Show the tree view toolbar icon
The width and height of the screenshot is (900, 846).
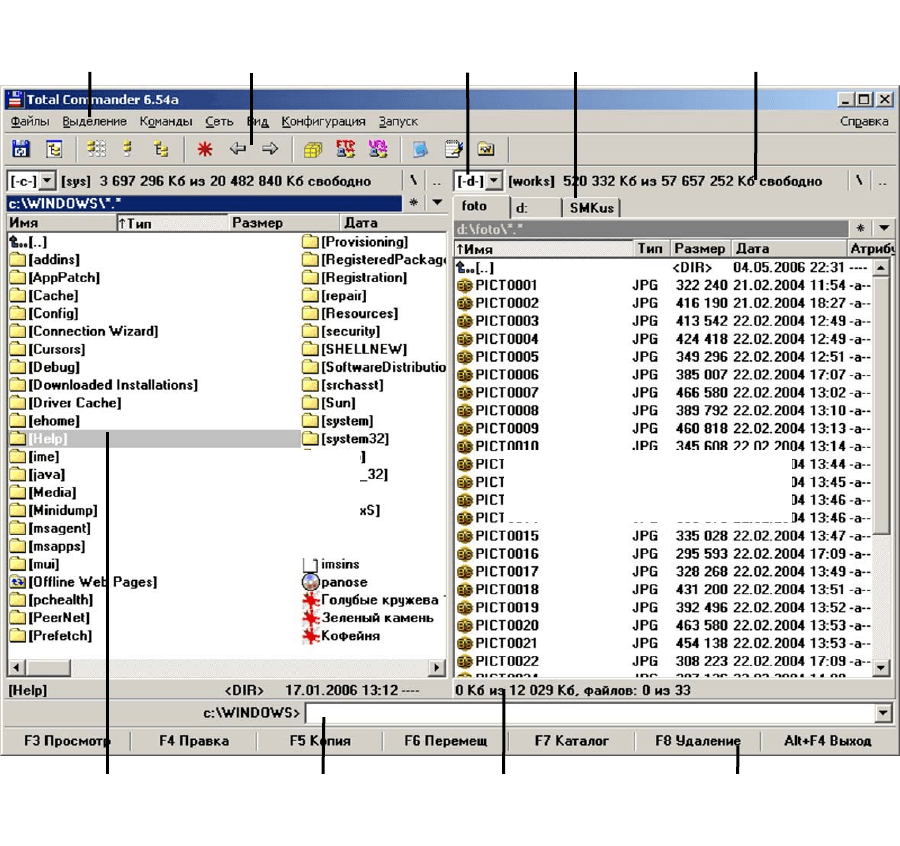[x=161, y=149]
